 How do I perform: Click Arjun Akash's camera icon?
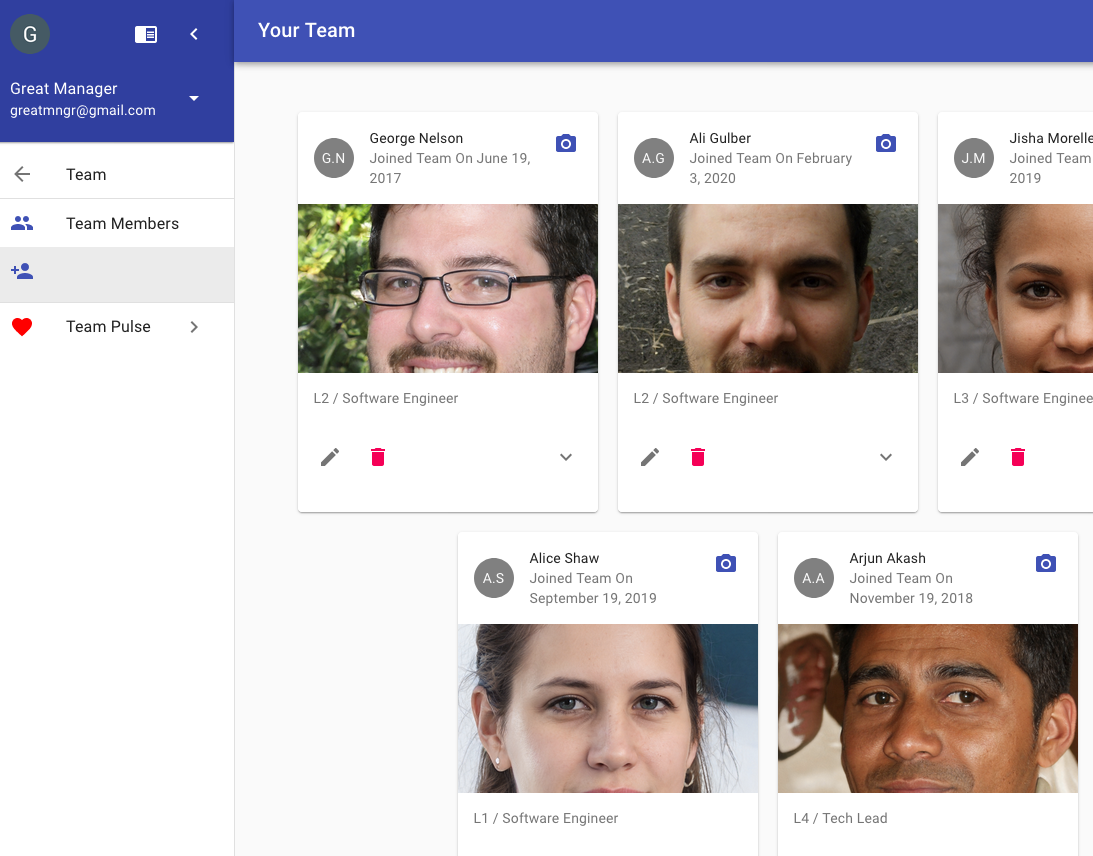1046,563
